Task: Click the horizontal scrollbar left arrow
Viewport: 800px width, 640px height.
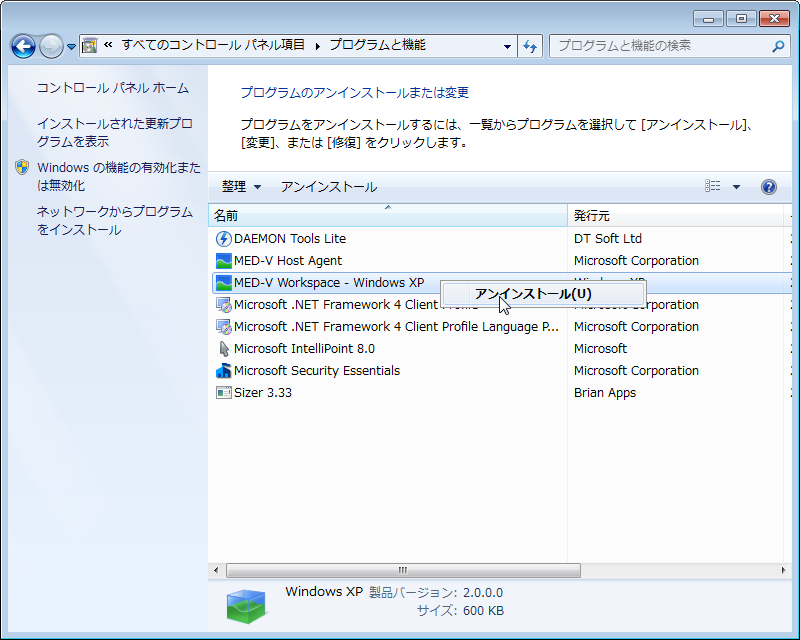Action: coord(216,571)
